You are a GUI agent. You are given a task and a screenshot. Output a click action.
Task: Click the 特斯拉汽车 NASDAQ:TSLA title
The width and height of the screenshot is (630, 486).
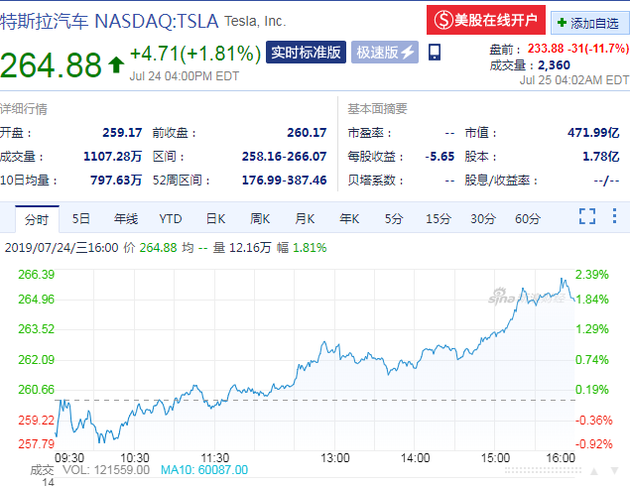109,21
